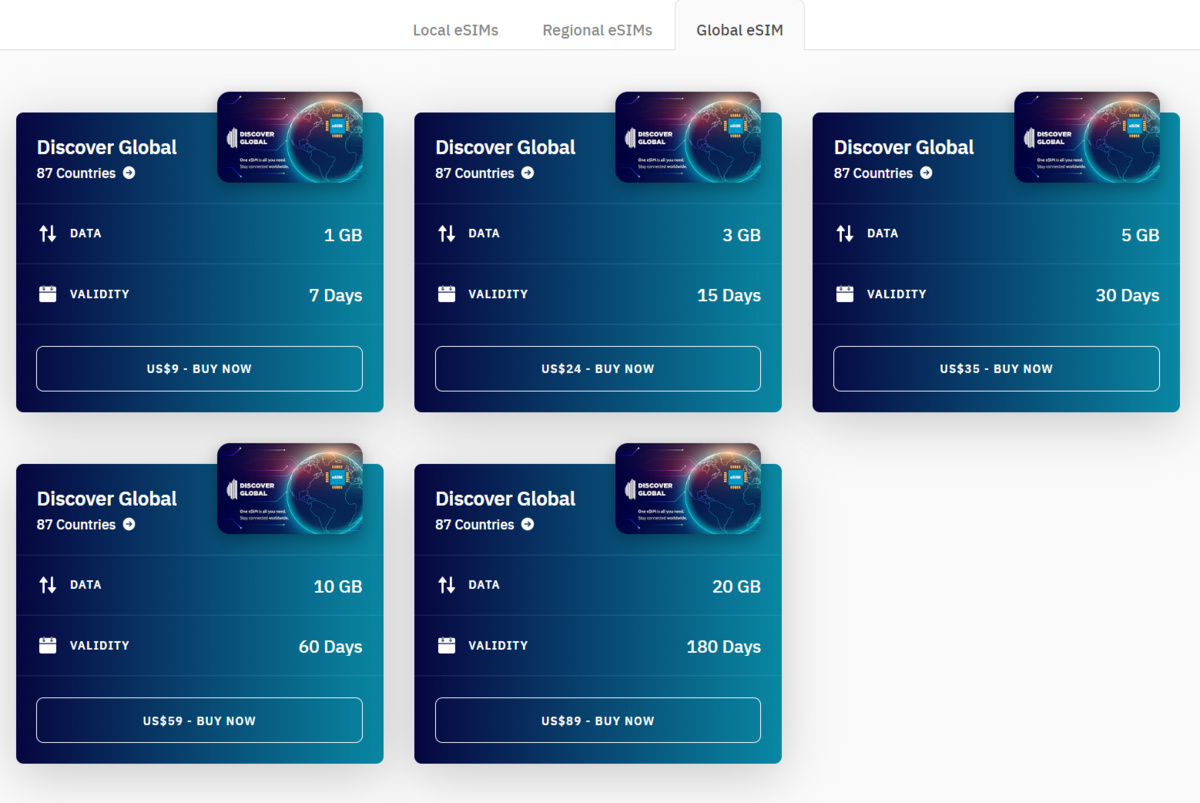Open the 87 Countries details on the 3 GB card
1200x803 pixels.
tap(481, 173)
